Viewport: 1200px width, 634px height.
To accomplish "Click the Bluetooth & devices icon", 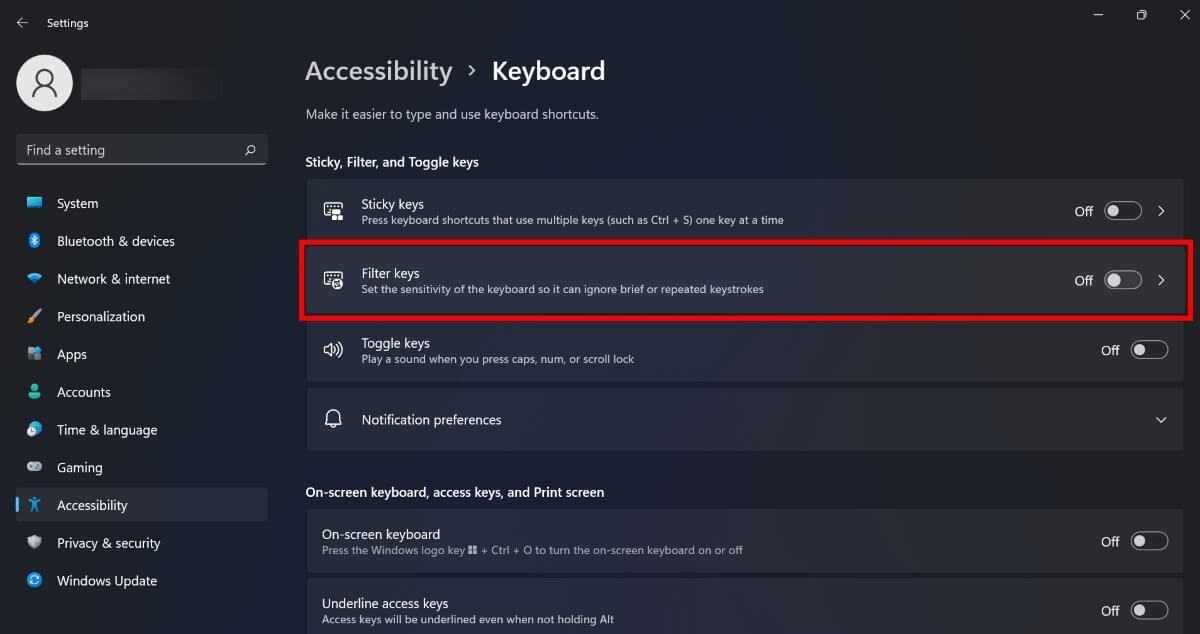I will tap(34, 241).
